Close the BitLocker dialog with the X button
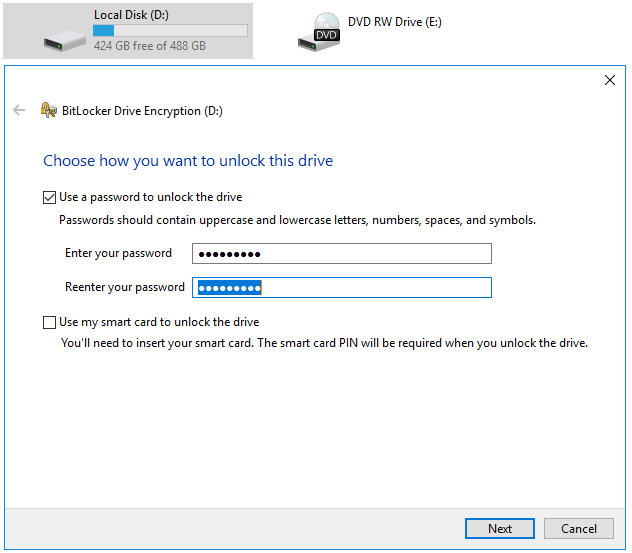Viewport: 632px width, 553px height. click(610, 80)
